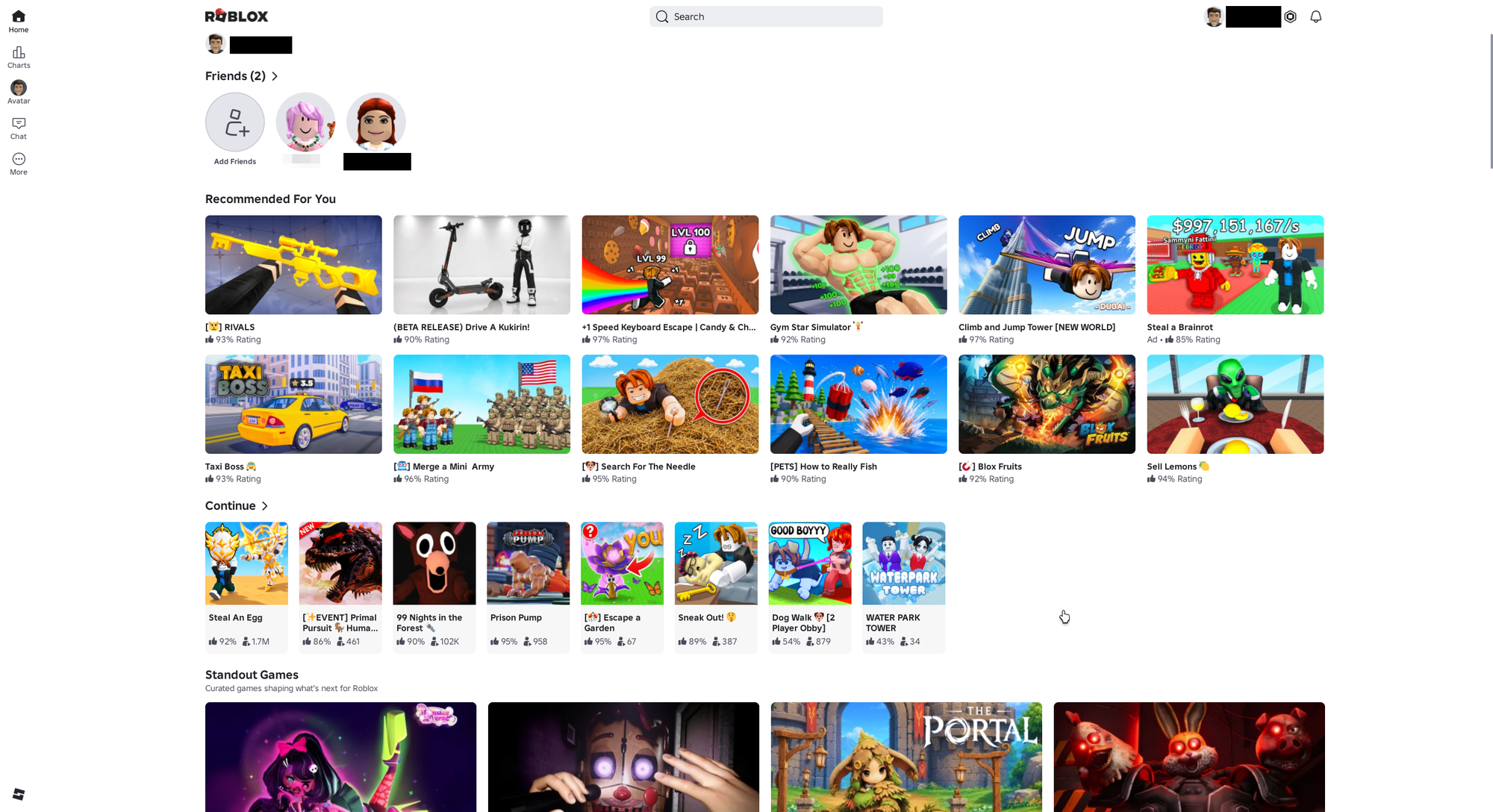The height and width of the screenshot is (812, 1493).
Task: Click the search magnifier icon
Action: tap(662, 16)
